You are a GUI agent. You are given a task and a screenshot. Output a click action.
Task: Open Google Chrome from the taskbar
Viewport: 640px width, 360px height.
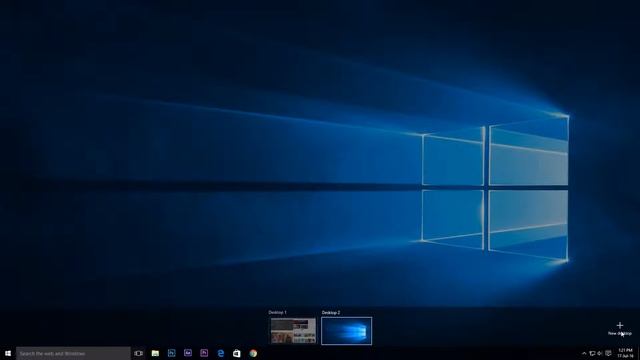(x=253, y=353)
